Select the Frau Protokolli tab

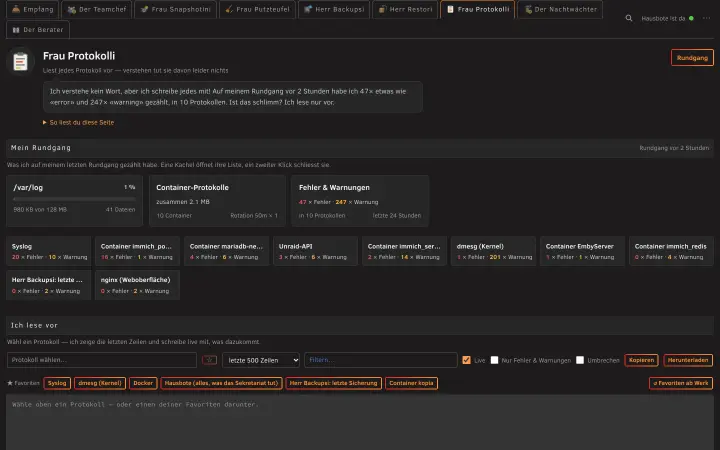(478, 9)
